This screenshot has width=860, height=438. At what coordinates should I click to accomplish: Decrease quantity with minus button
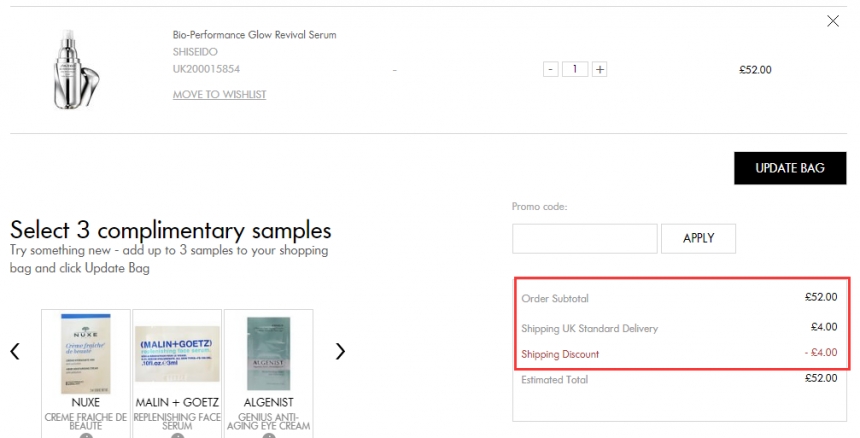551,70
